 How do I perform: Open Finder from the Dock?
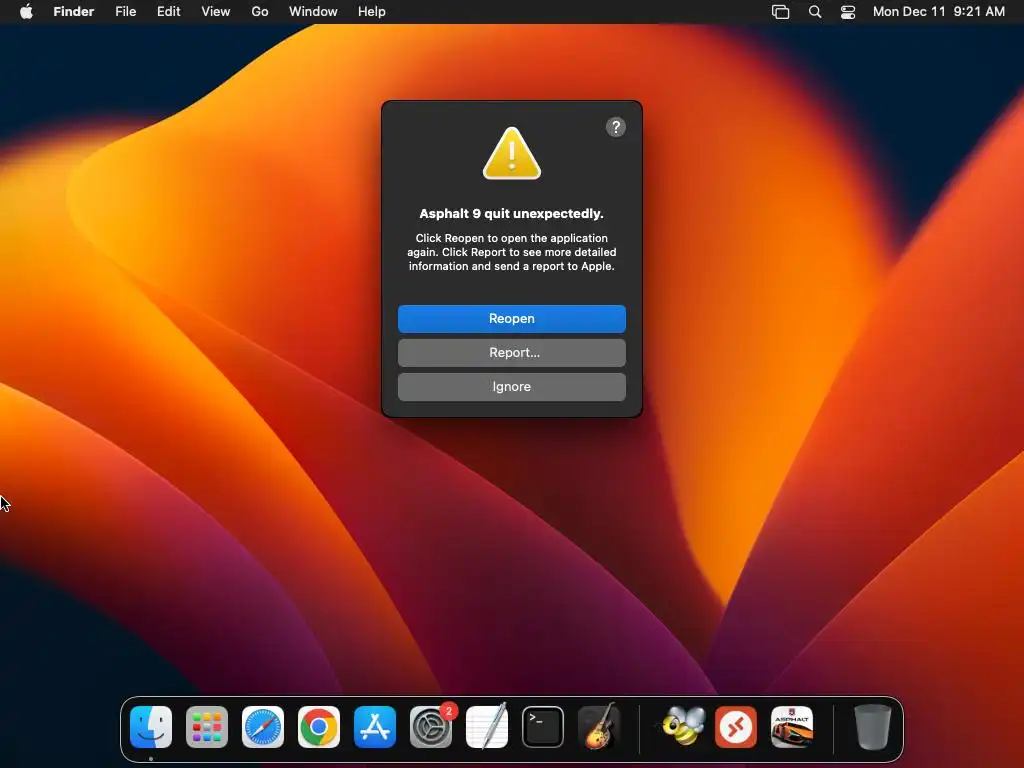[151, 727]
